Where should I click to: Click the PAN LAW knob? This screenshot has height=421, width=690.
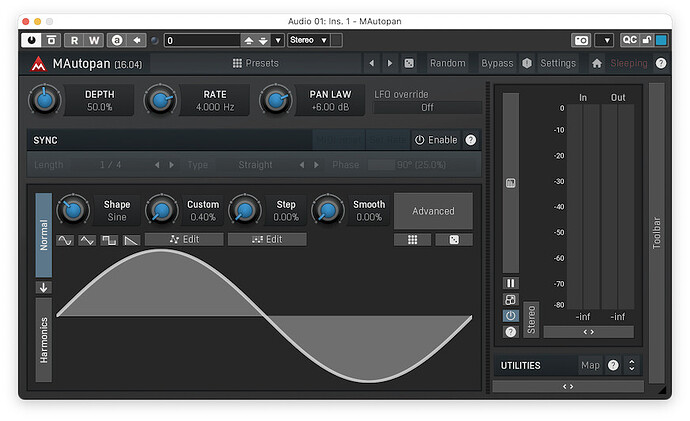coord(275,100)
